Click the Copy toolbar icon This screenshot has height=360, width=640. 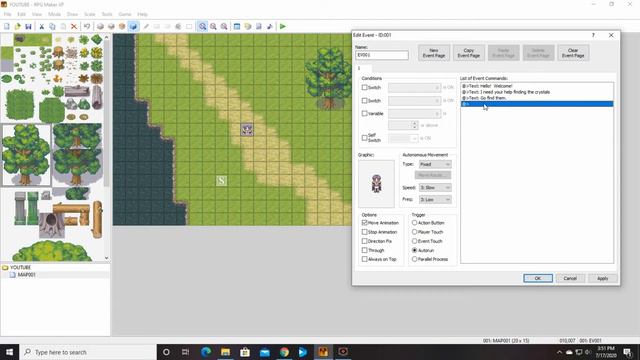tap(52, 27)
